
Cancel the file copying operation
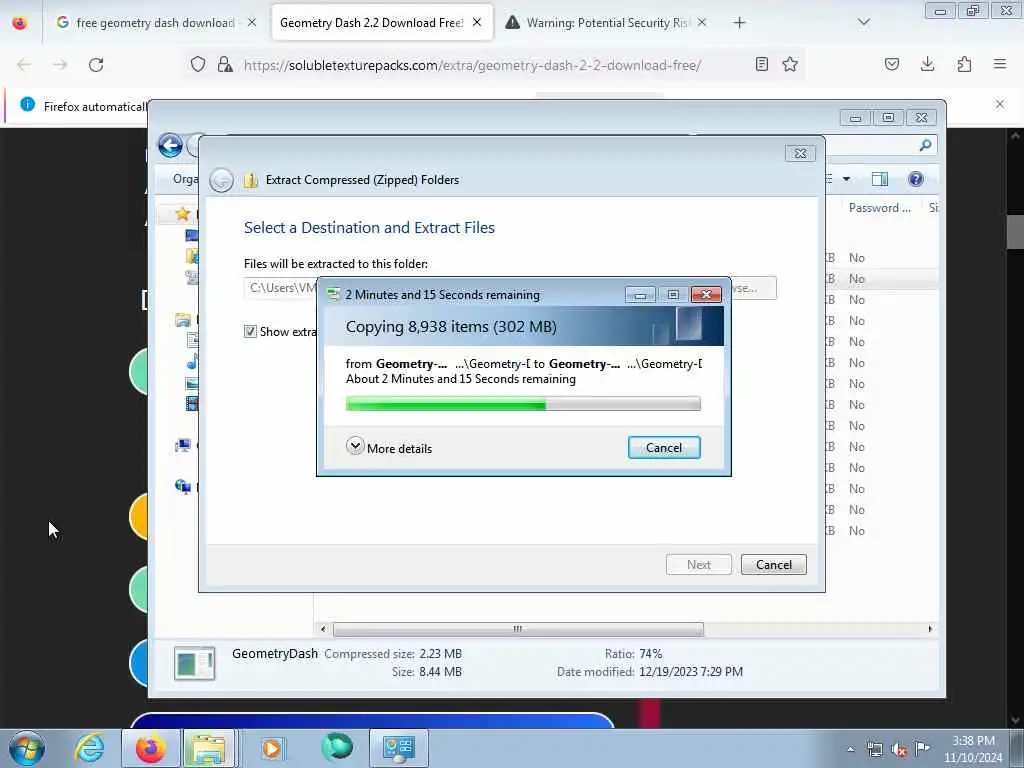pyautogui.click(x=664, y=447)
